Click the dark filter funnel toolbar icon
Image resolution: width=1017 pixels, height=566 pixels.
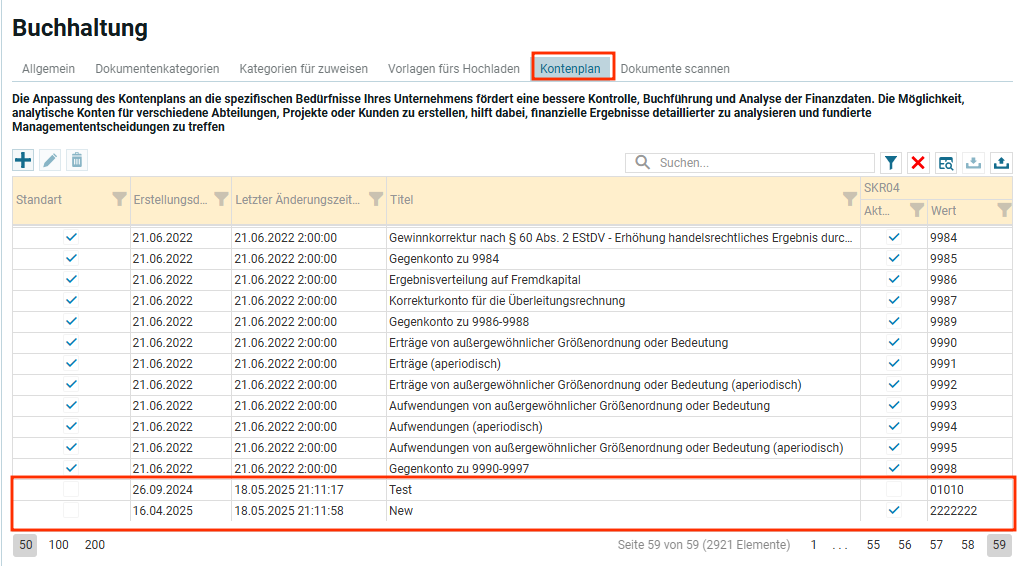(891, 163)
